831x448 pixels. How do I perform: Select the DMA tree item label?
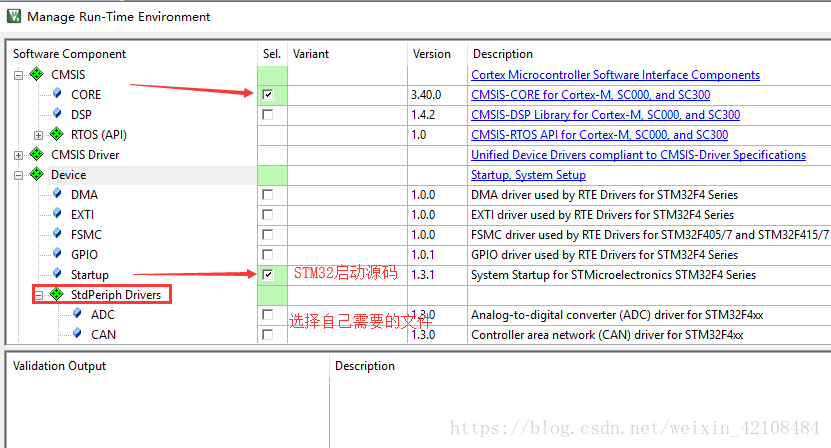tap(84, 195)
